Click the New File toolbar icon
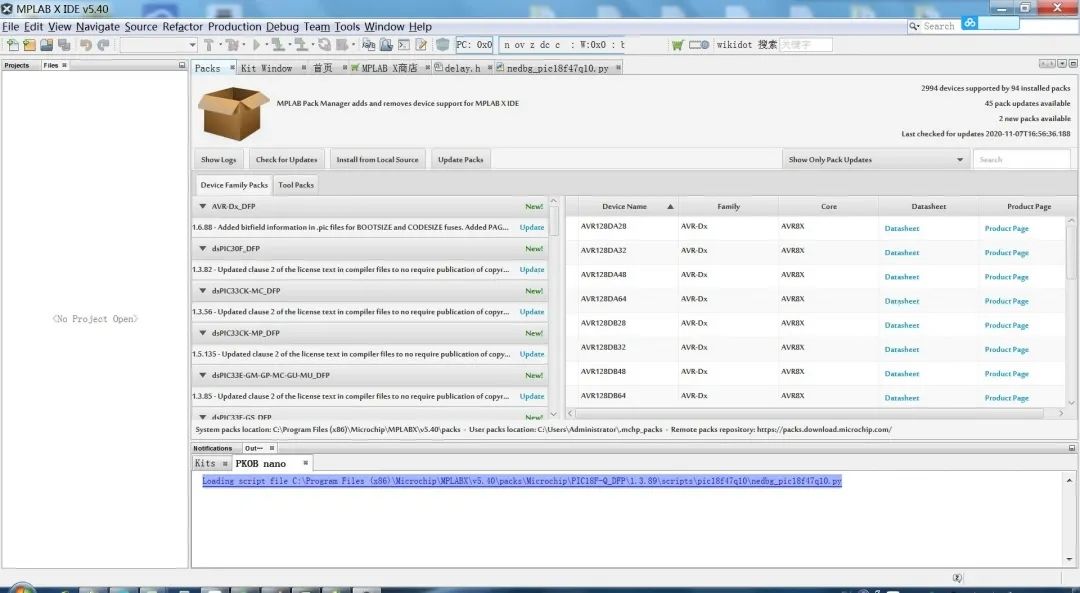1080x593 pixels. (13, 45)
